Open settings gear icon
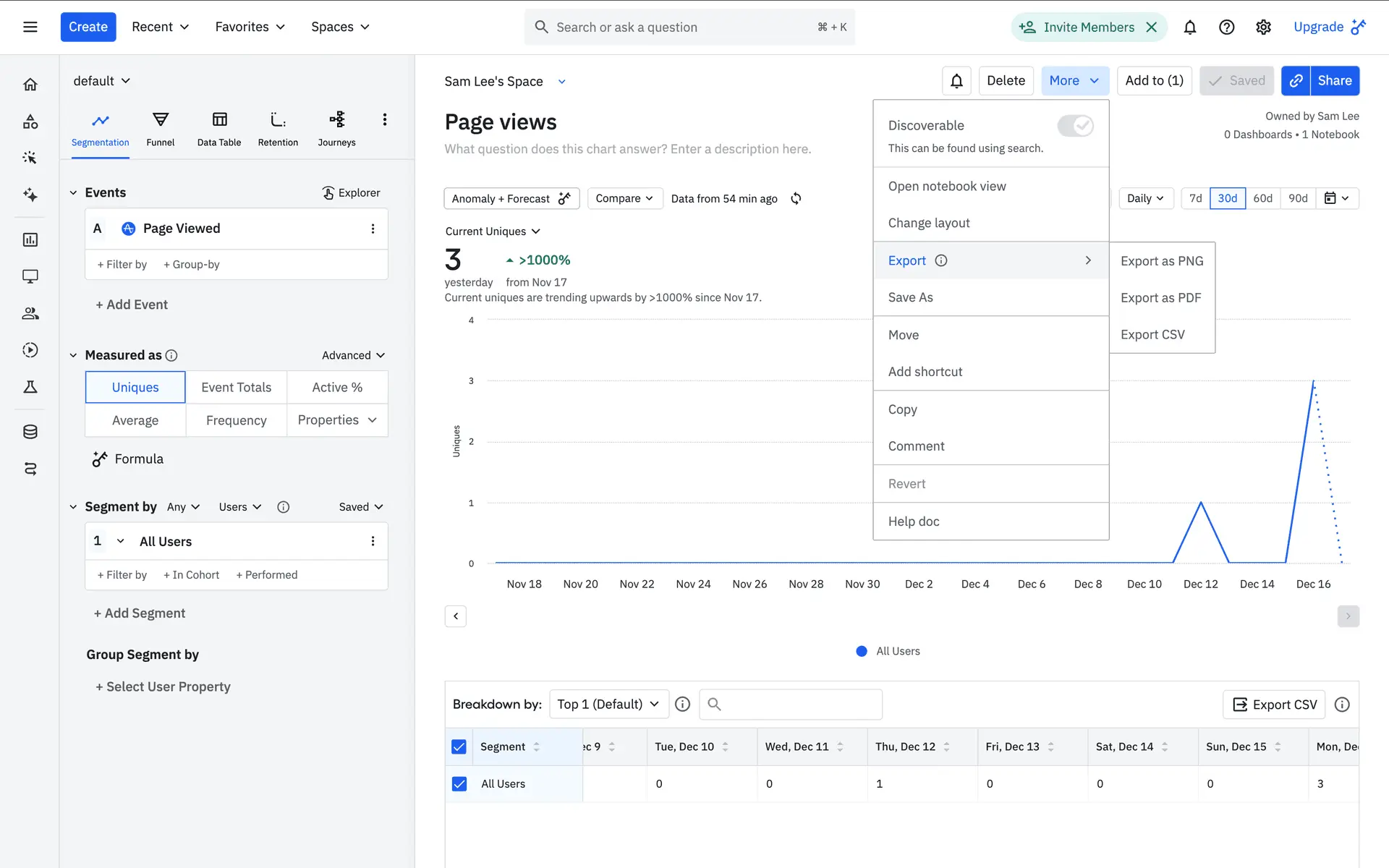The image size is (1389, 868). click(x=1263, y=27)
